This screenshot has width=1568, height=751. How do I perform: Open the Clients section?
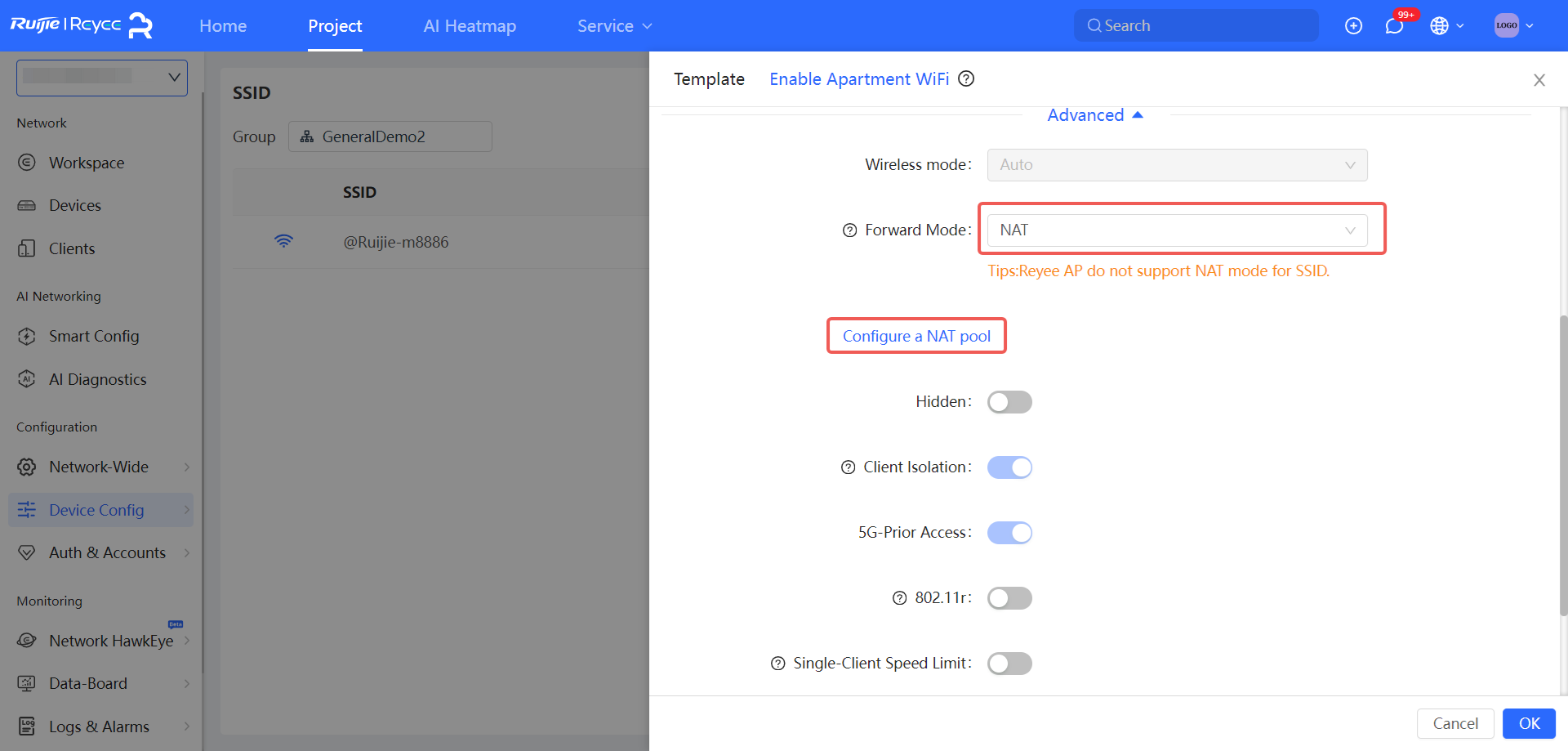point(72,248)
